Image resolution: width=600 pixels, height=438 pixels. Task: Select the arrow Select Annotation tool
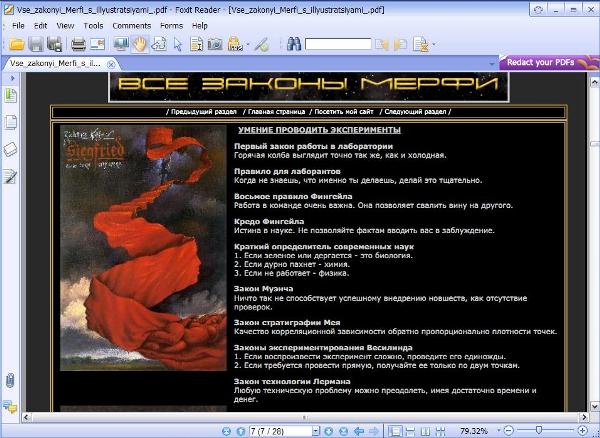(177, 44)
